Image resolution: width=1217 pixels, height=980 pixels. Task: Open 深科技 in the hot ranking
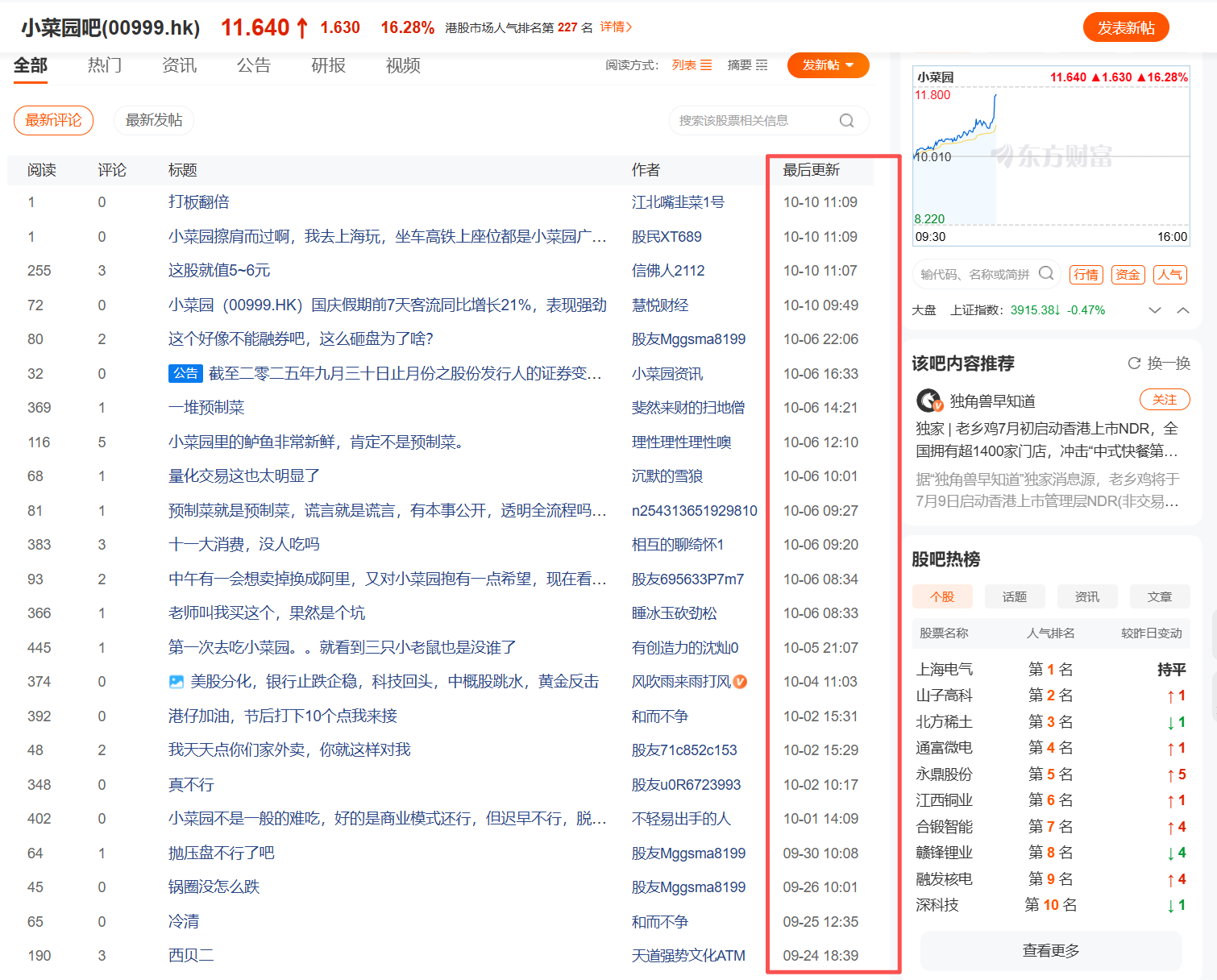tap(937, 905)
